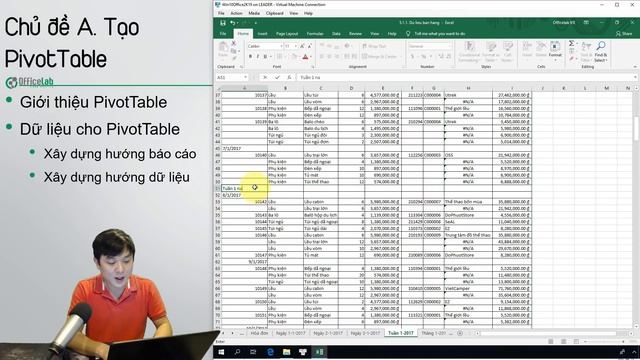Switch to the Page Layout ribbon tab
Viewport: 640px width, 360px height.
pyautogui.click(x=287, y=34)
